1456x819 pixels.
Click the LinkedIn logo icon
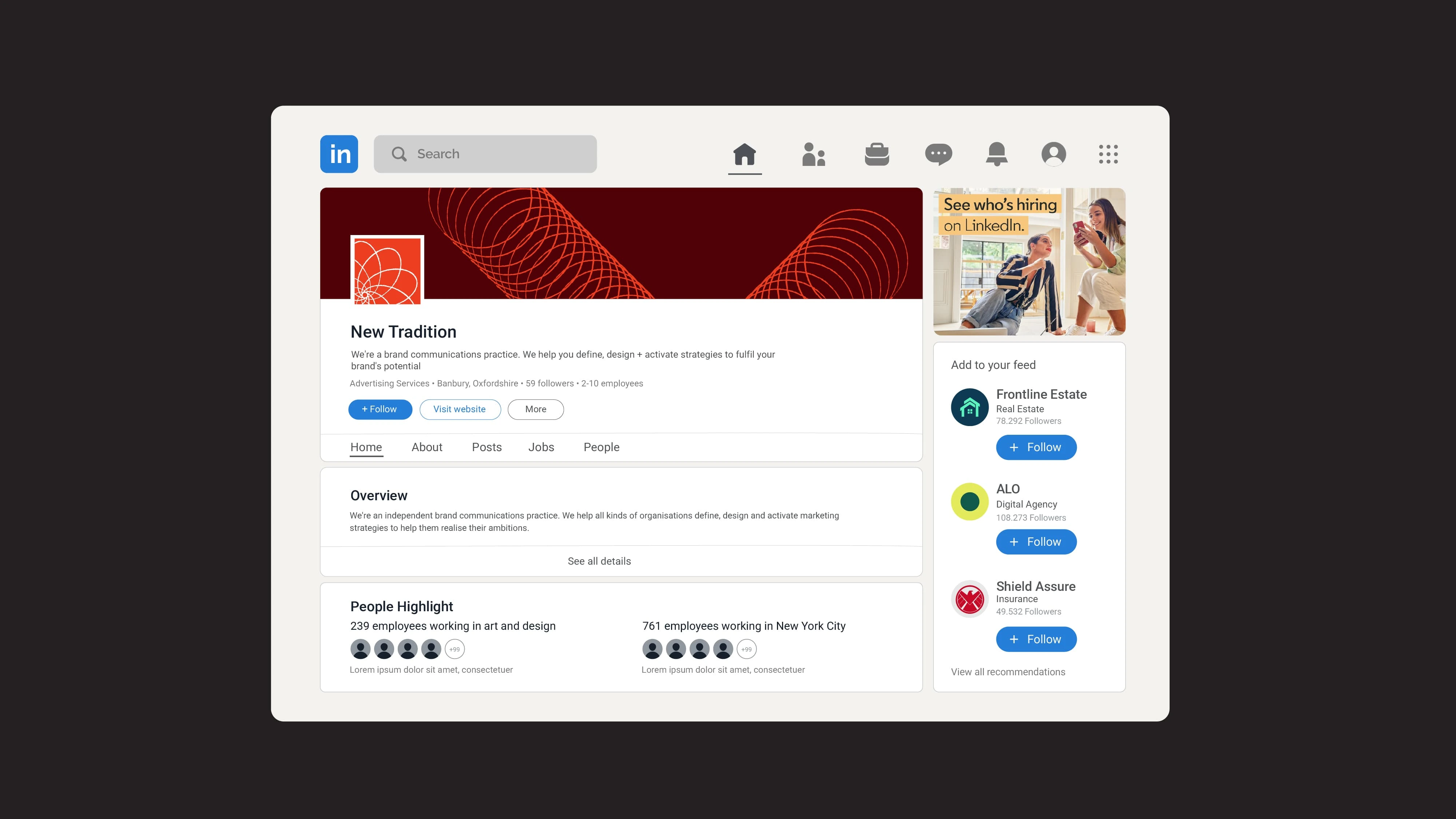click(x=338, y=154)
